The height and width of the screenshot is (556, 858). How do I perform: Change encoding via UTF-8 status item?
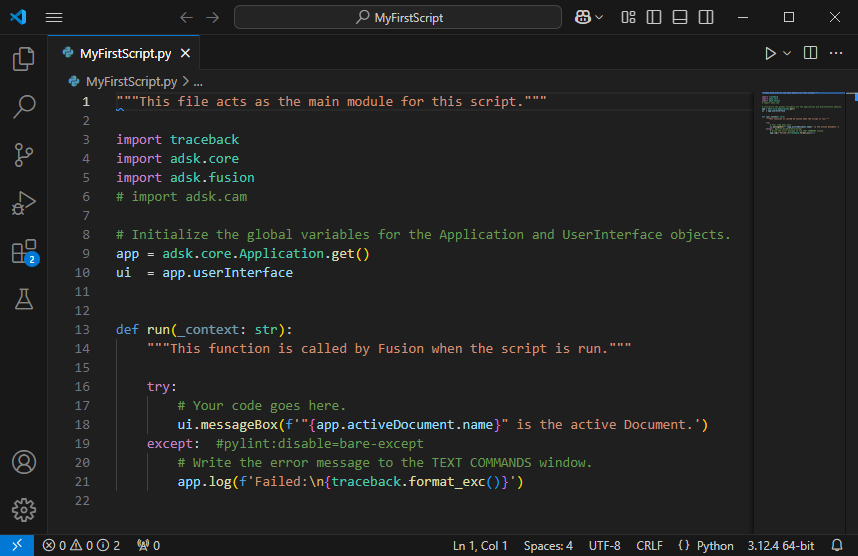point(604,546)
